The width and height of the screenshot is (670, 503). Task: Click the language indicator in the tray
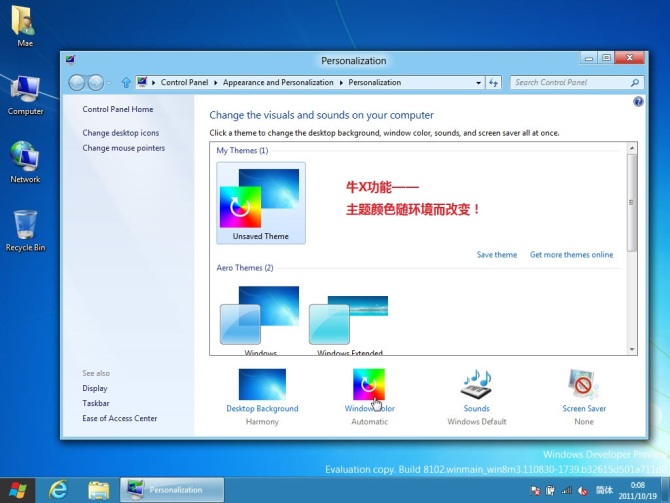click(x=604, y=491)
